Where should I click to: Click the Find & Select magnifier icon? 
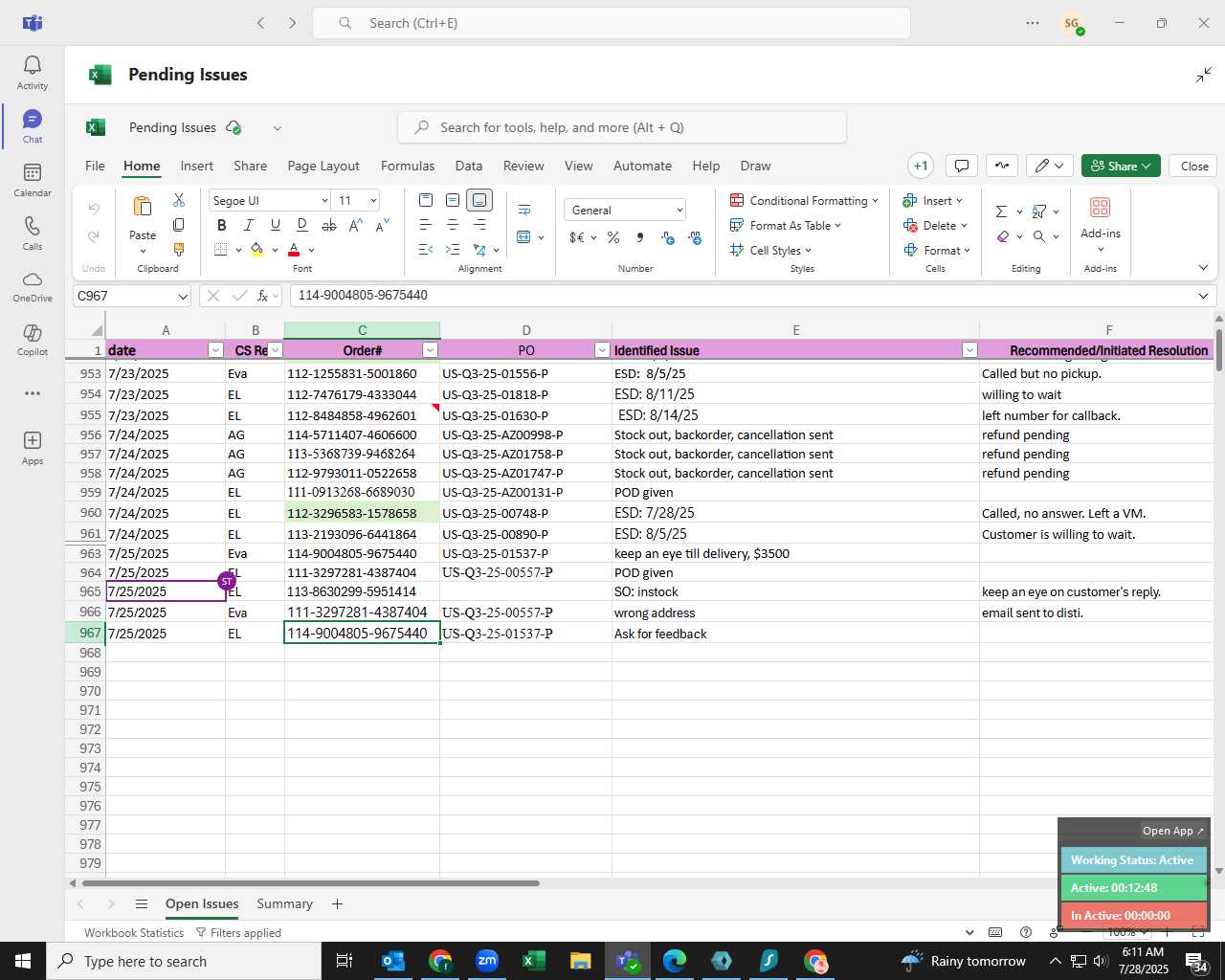[1039, 236]
